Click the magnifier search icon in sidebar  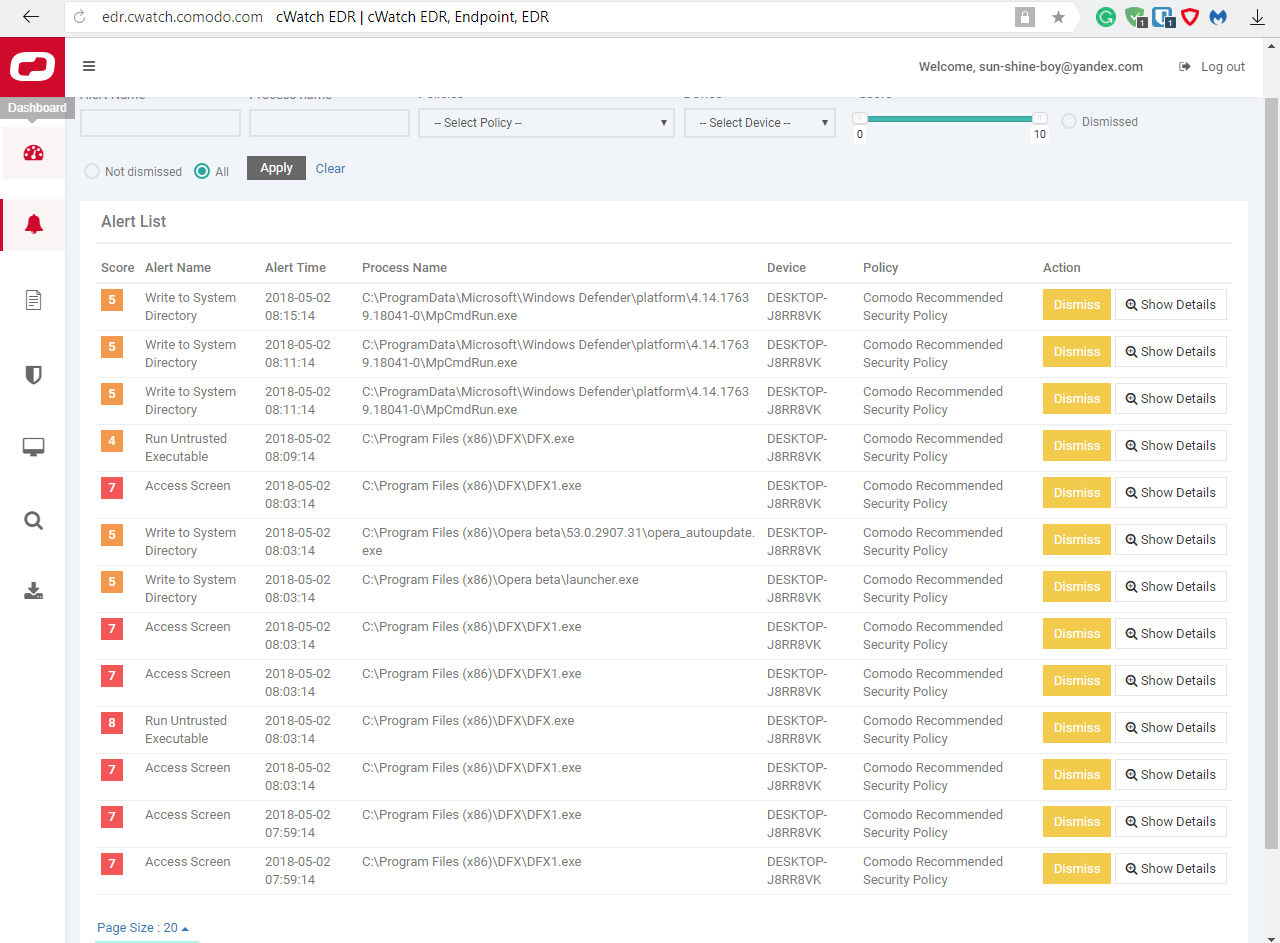coord(33,521)
